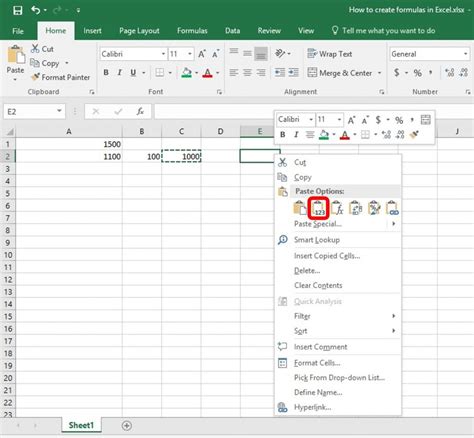Click the Paste Values (123) option
Viewport: 474px width, 438px height.
coord(319,208)
